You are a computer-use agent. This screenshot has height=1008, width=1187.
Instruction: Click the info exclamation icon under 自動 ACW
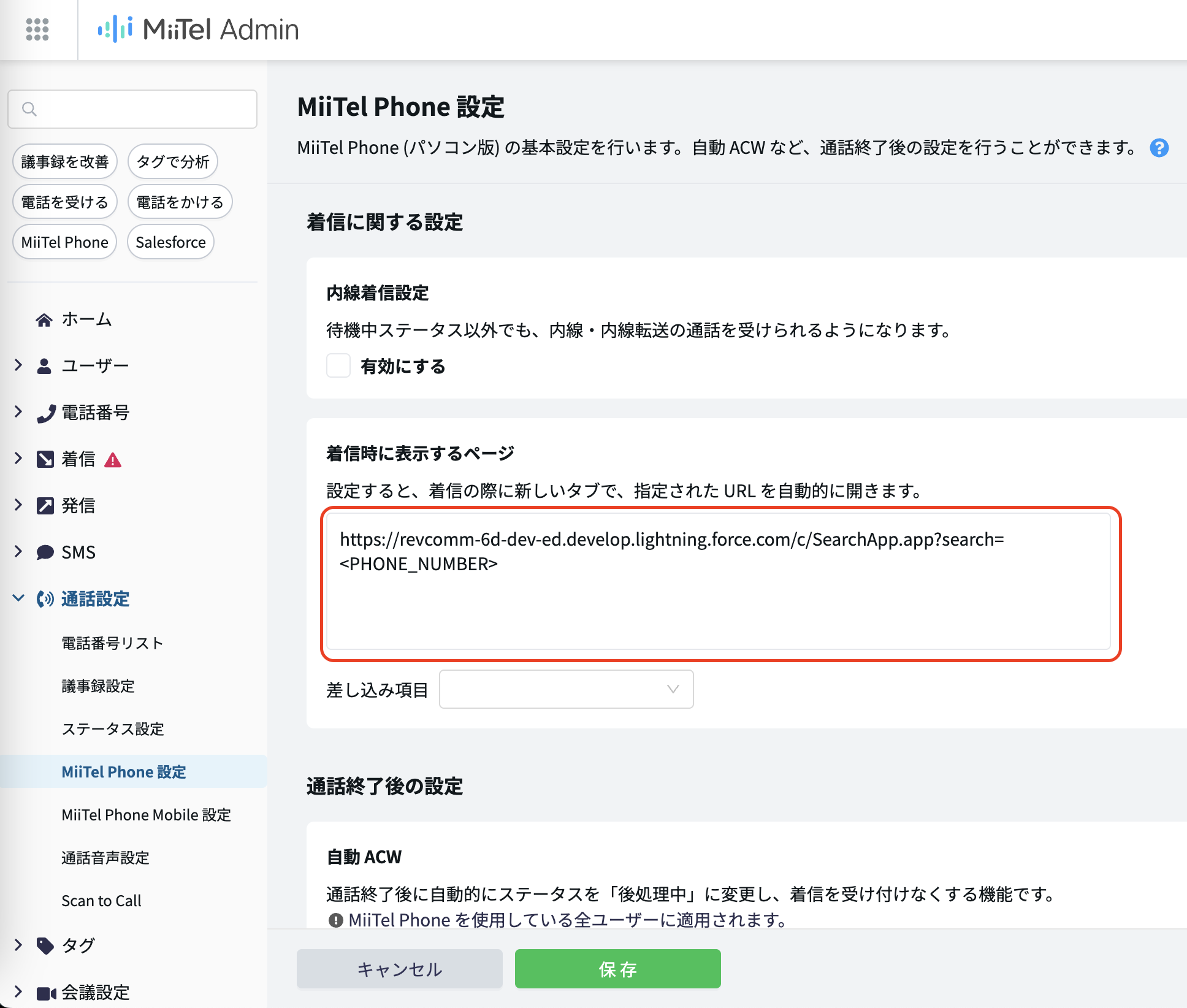335,920
